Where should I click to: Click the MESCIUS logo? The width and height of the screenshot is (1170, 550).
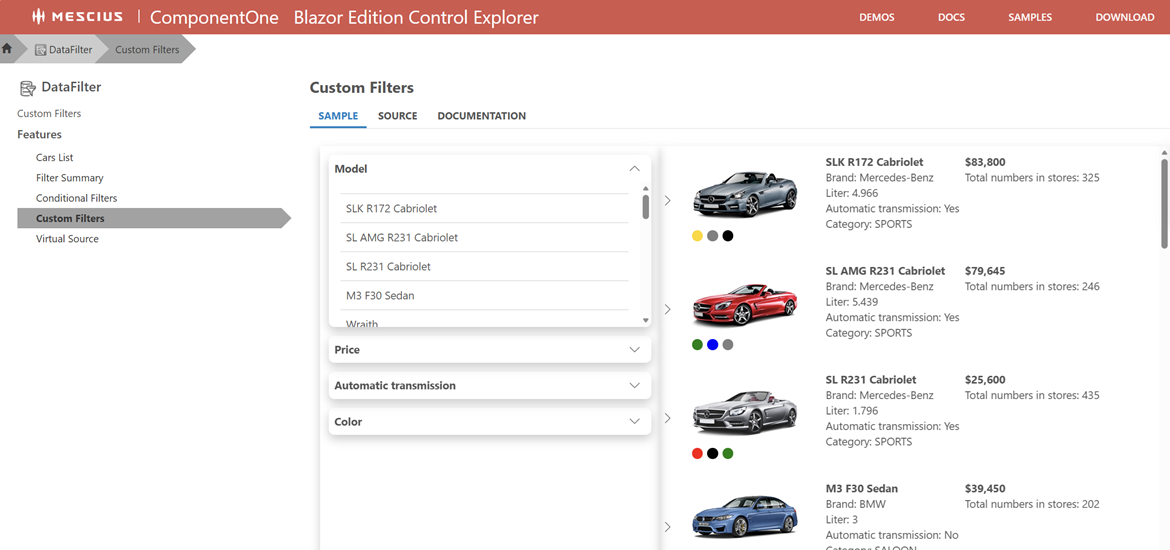(x=77, y=17)
